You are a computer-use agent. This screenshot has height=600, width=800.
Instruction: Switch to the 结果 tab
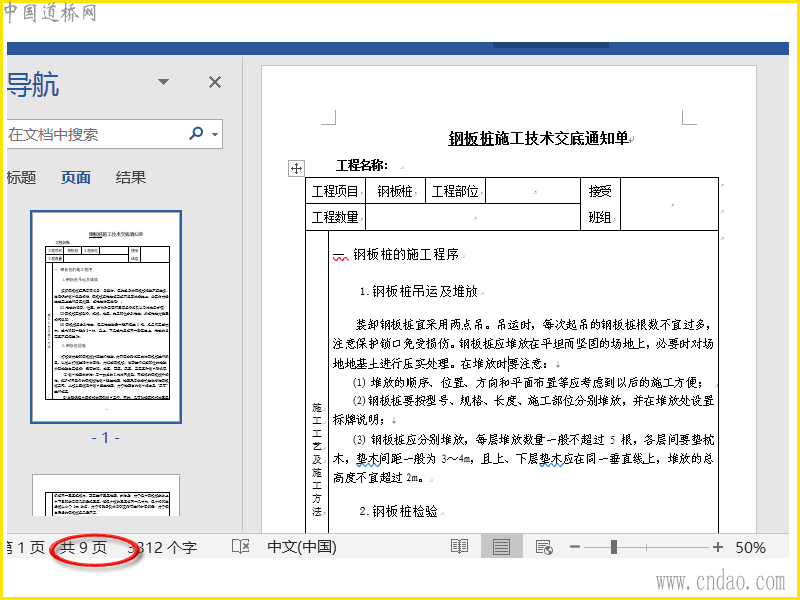click(x=131, y=178)
